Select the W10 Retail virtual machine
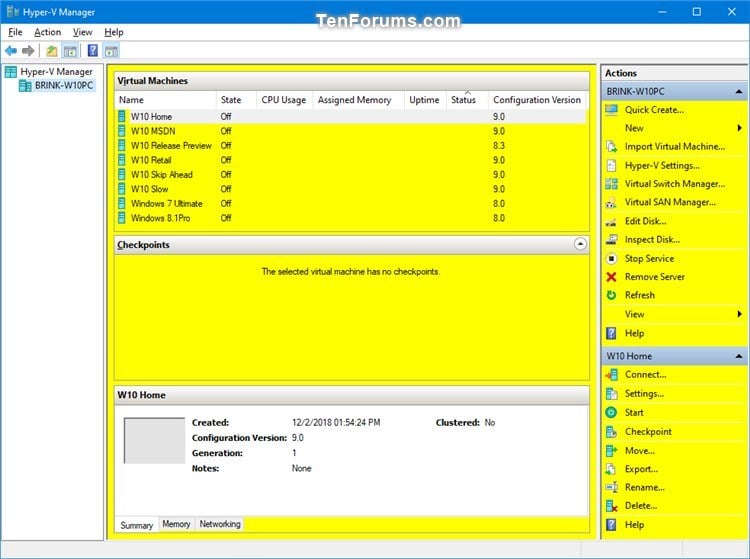Screen dimensions: 750x559 352,160
